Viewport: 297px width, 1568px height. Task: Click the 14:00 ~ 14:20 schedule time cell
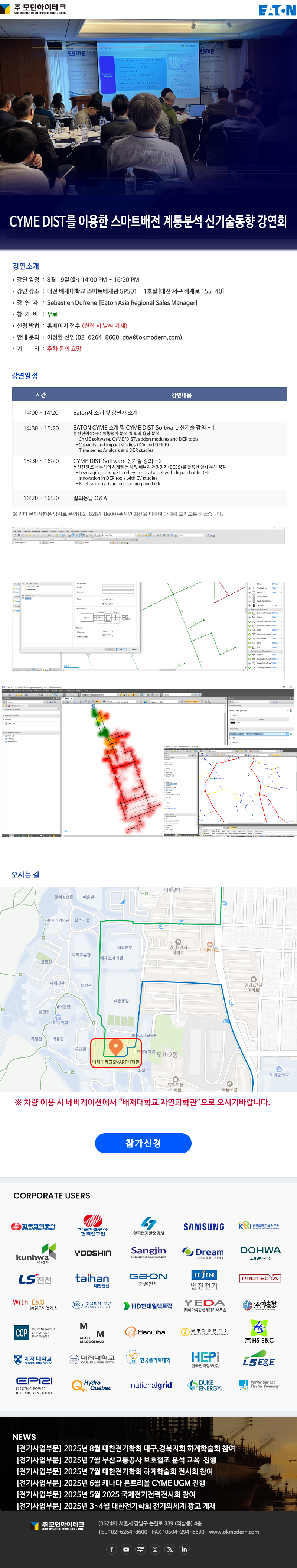tap(41, 412)
